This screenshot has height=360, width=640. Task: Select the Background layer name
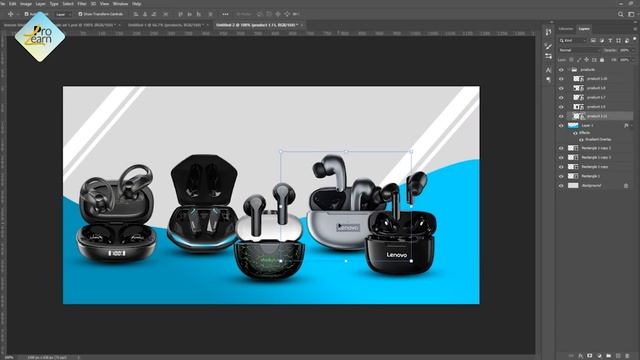591,186
